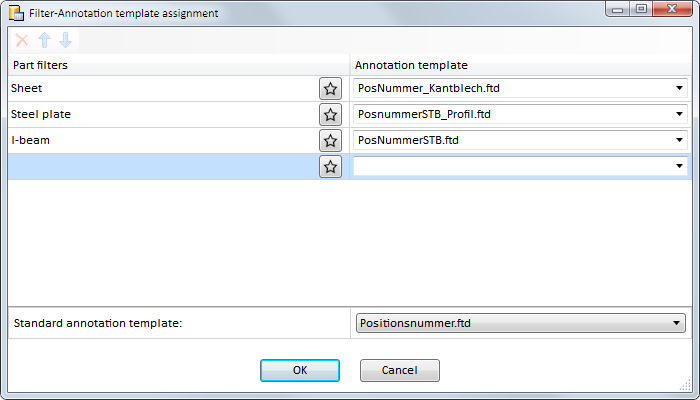Open the PosNummer_Kantblech.ftd template dropdown
The width and height of the screenshot is (700, 400).
coord(679,88)
